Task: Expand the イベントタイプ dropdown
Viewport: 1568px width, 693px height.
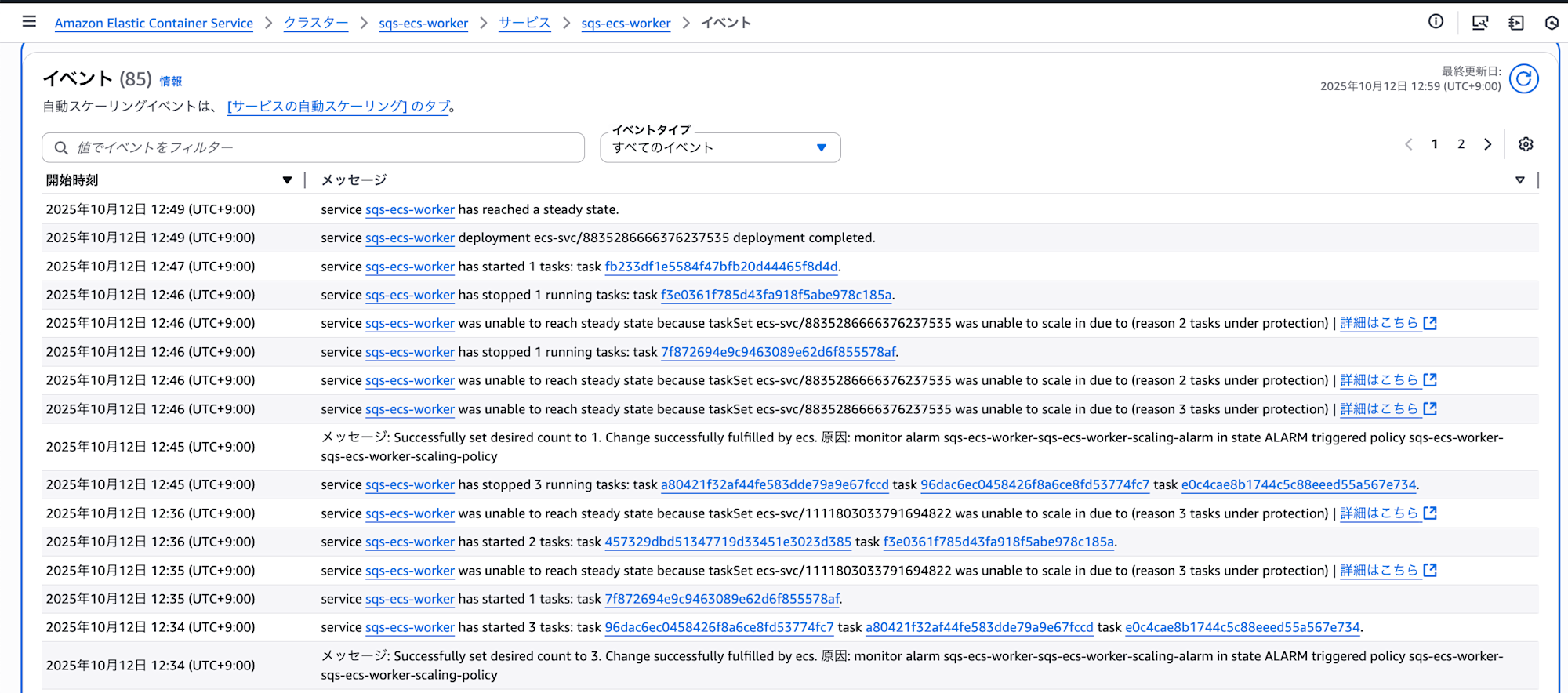Action: click(720, 147)
